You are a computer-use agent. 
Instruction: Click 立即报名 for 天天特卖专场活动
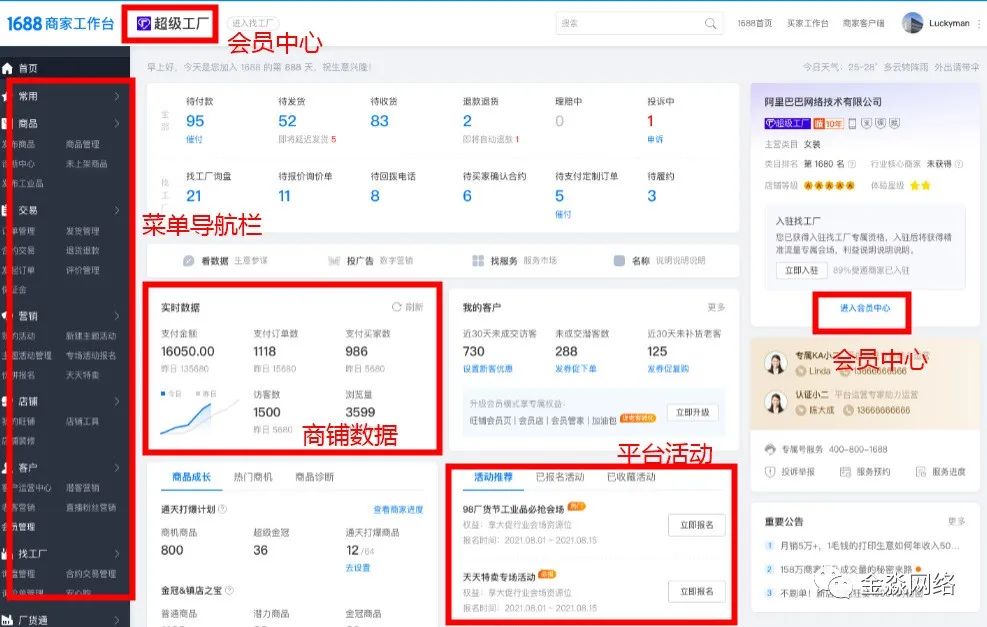697,592
